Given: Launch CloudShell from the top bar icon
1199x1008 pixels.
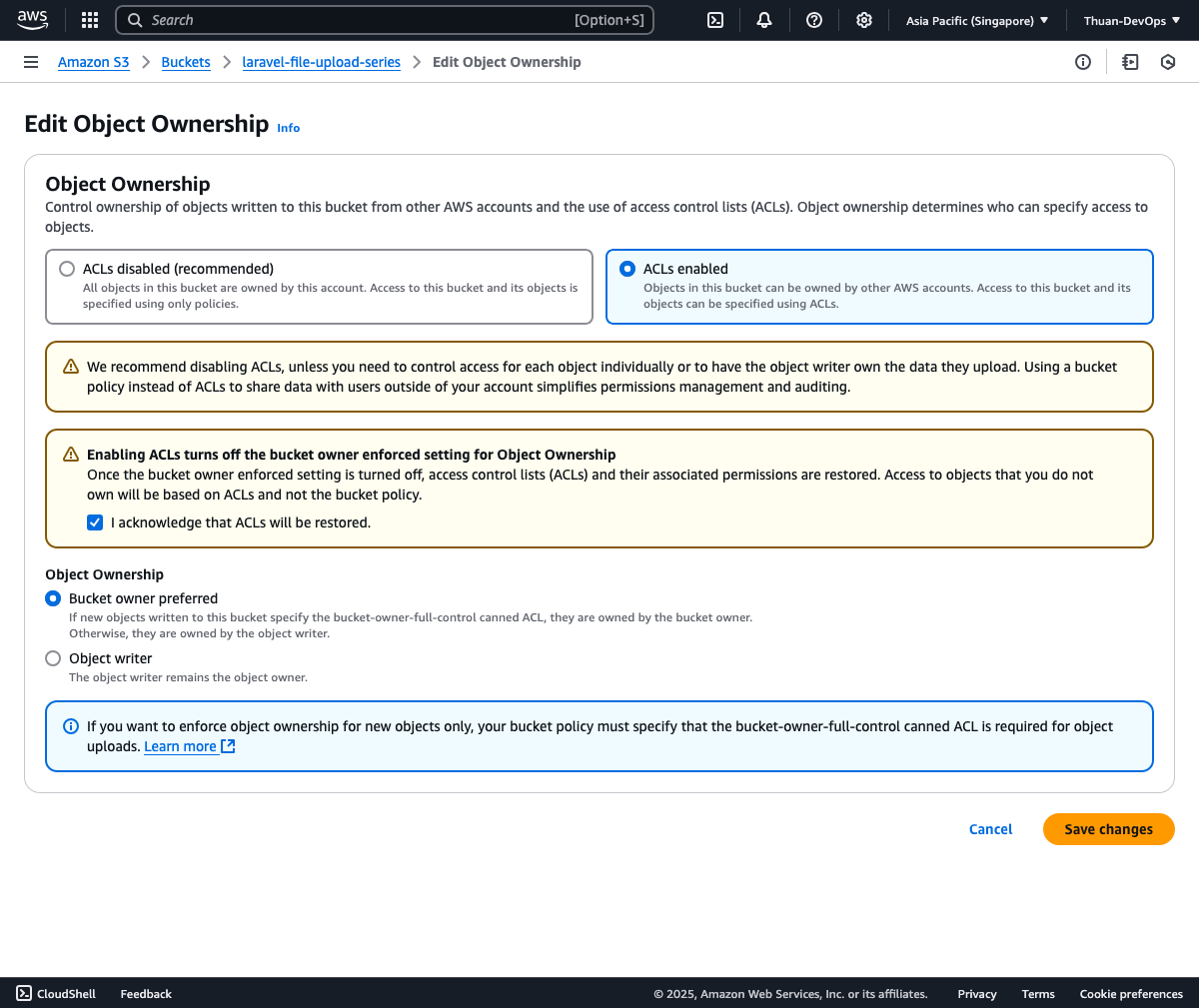Looking at the screenshot, I should tap(715, 20).
